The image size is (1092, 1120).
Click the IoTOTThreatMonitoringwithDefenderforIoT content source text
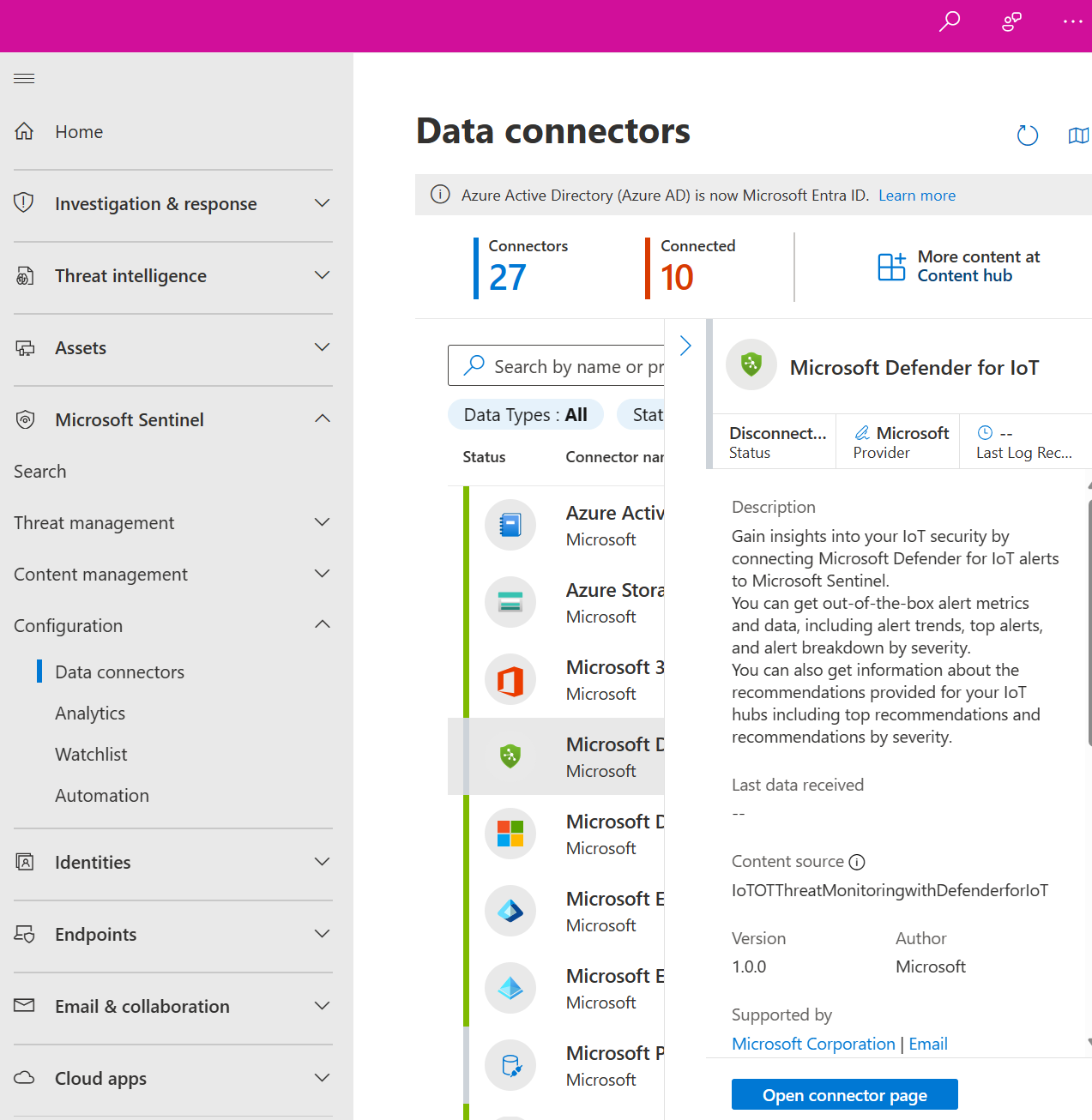tap(890, 890)
